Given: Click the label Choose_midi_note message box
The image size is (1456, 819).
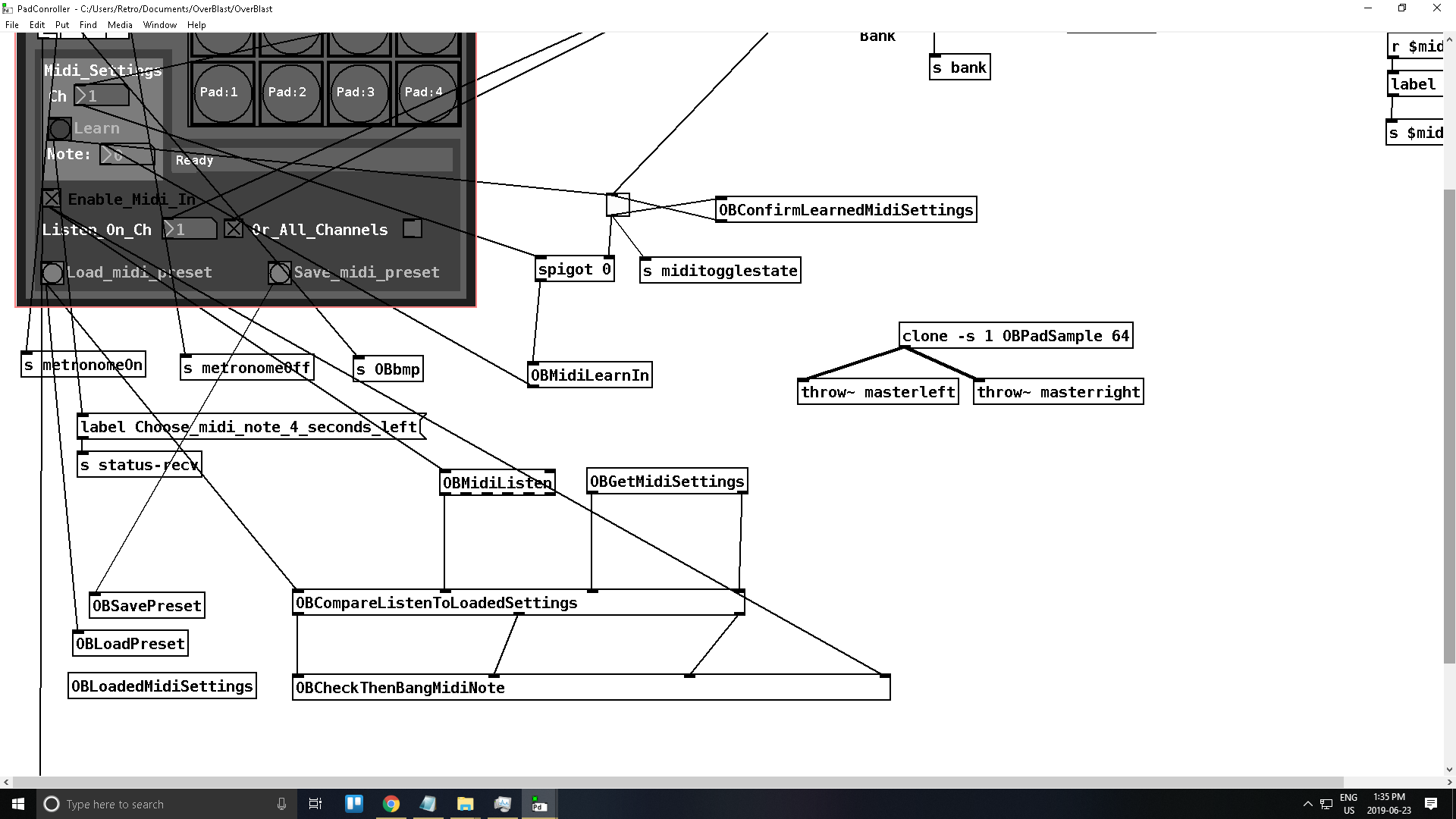Looking at the screenshot, I should (x=250, y=427).
